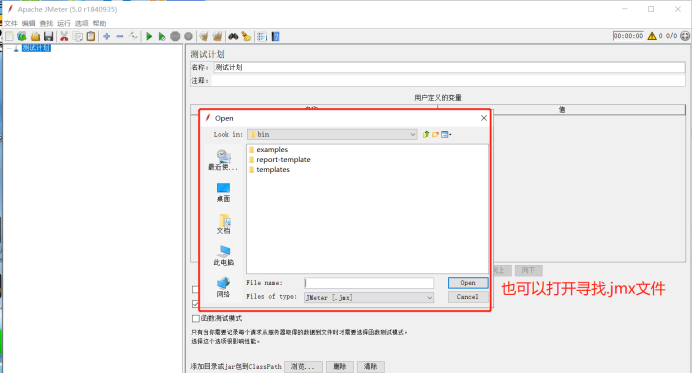Click the 0/0 active threads counter
This screenshot has height=374, width=692.
pos(671,36)
